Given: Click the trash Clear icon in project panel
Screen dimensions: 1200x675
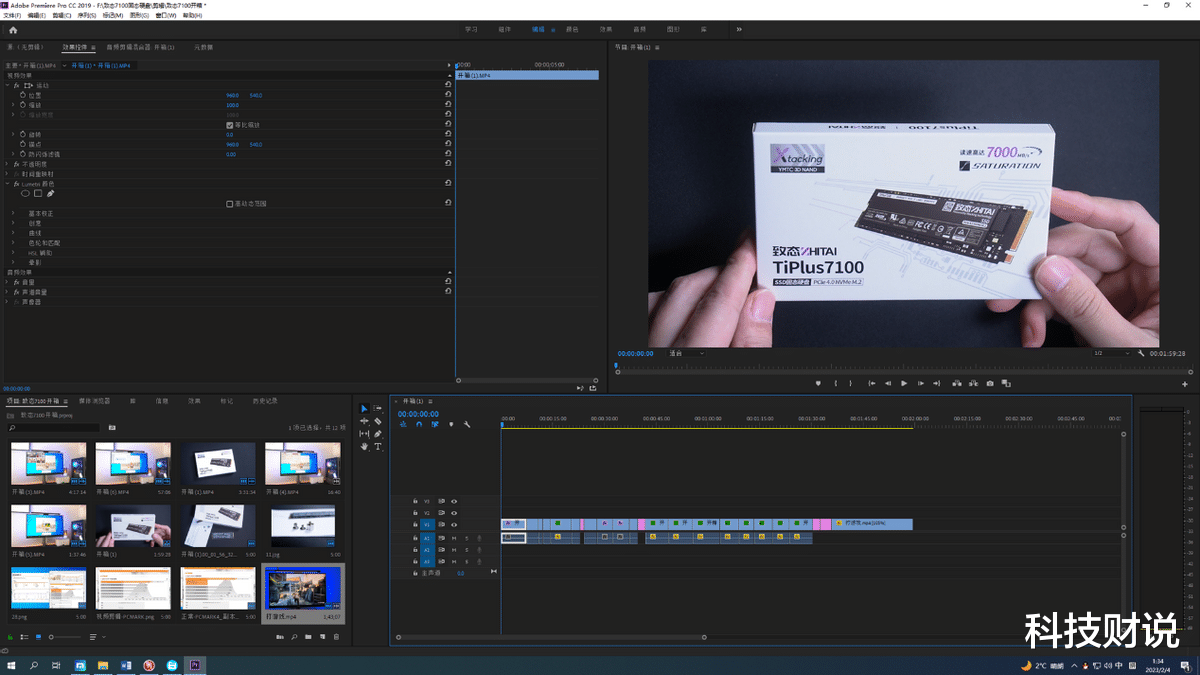Looking at the screenshot, I should point(336,637).
